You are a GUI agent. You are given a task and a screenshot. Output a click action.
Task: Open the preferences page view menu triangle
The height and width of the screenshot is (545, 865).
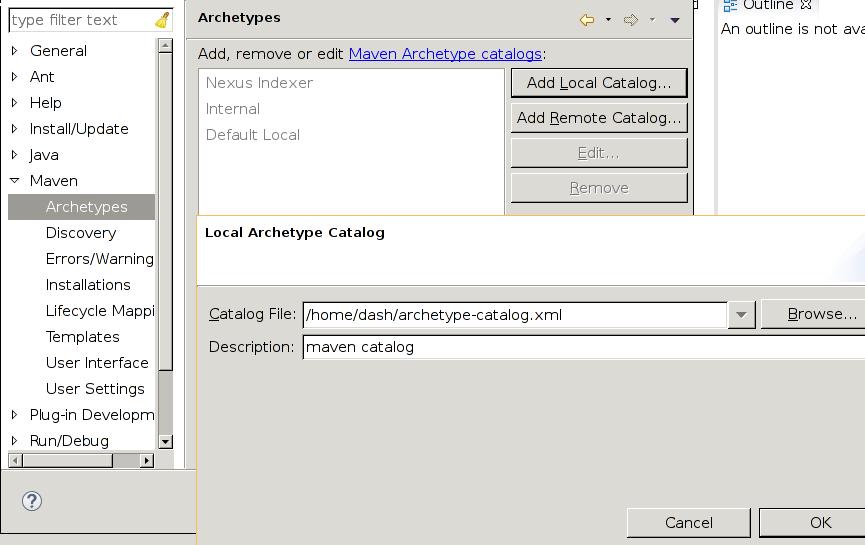tap(675, 20)
